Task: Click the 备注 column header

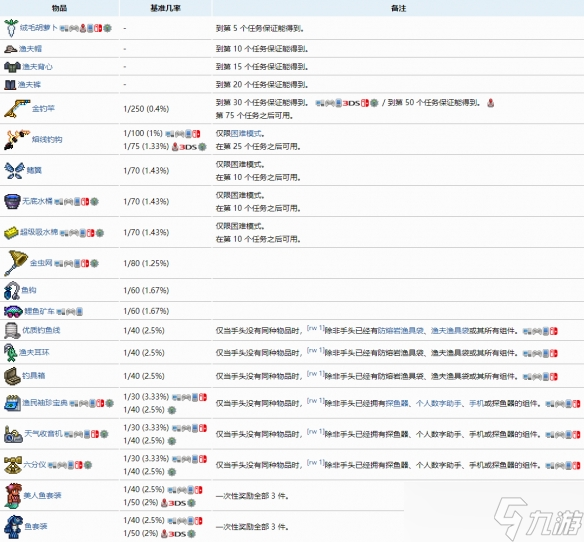Action: click(398, 8)
